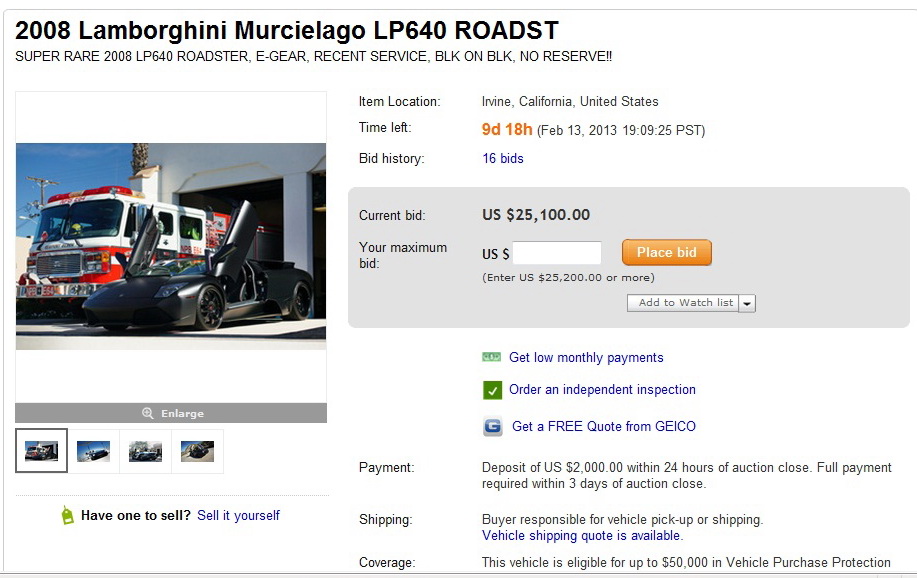Click the Place bid button
The image size is (917, 578).
[x=667, y=253]
